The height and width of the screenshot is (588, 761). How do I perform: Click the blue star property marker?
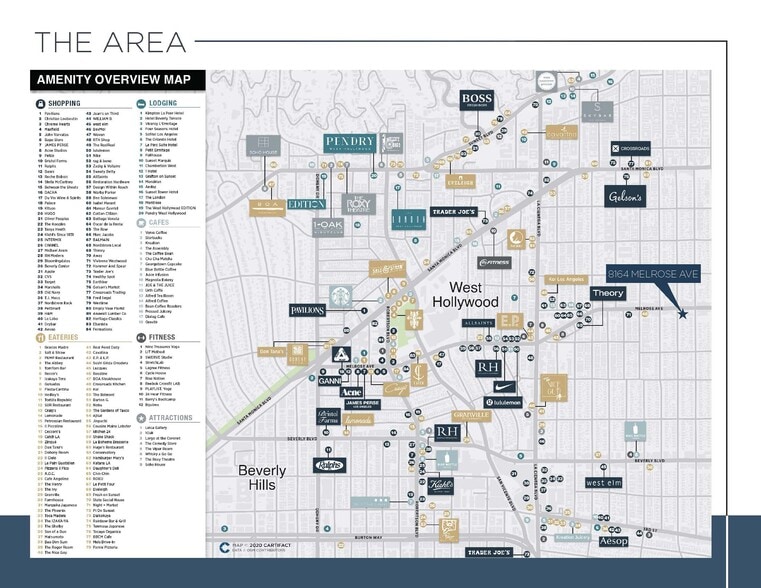pos(683,313)
